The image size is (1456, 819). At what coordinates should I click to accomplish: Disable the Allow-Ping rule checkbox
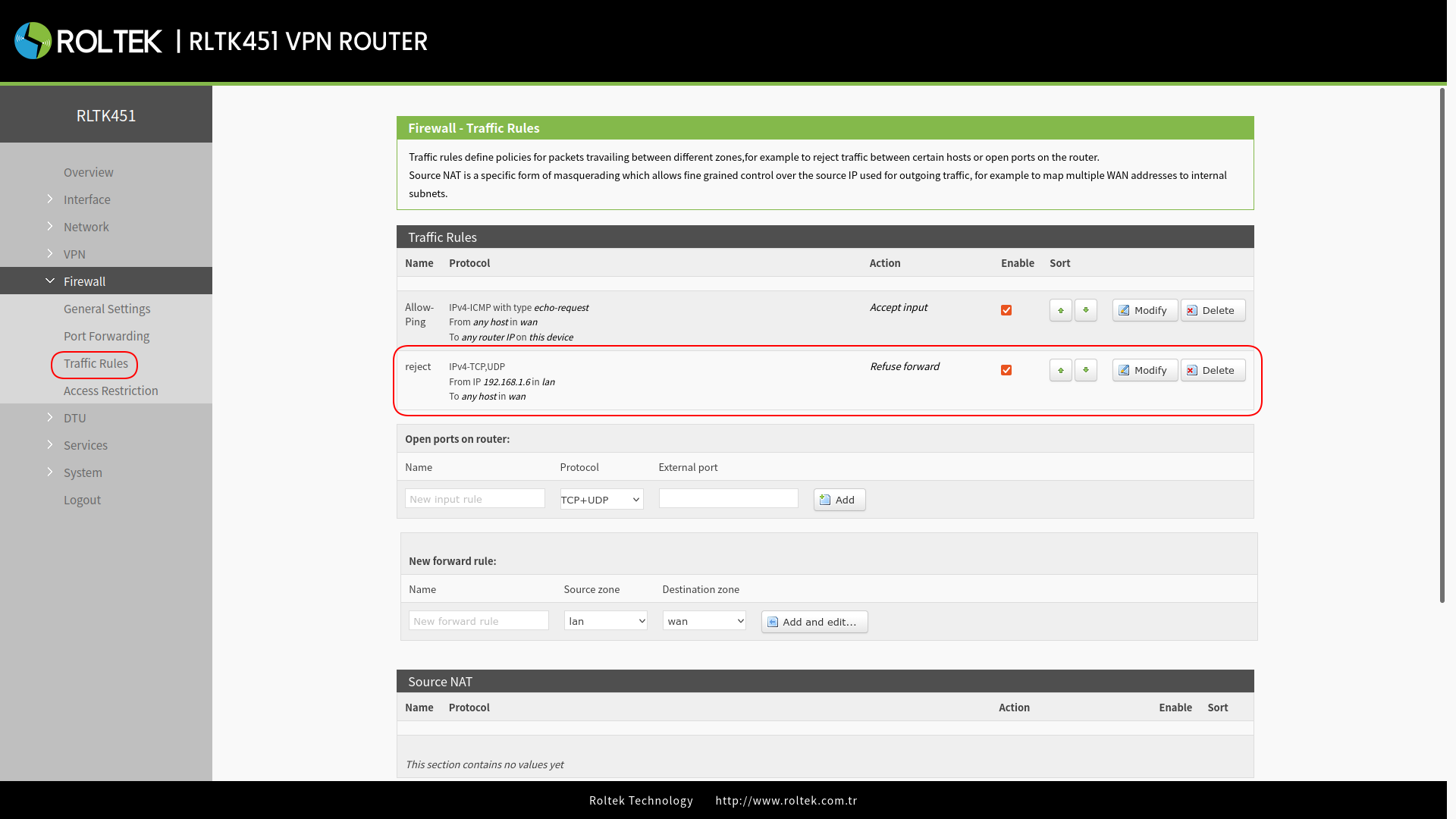click(x=1006, y=310)
